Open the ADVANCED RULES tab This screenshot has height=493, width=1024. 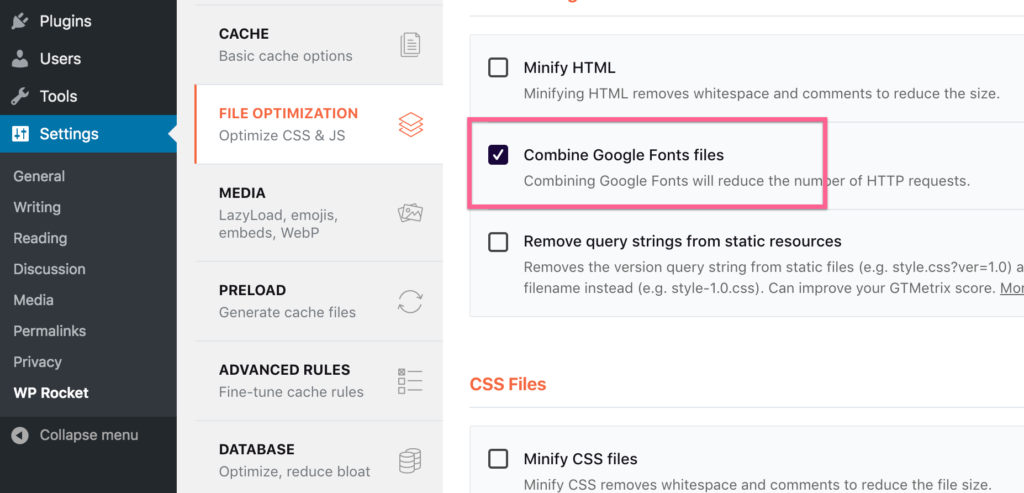pos(319,381)
